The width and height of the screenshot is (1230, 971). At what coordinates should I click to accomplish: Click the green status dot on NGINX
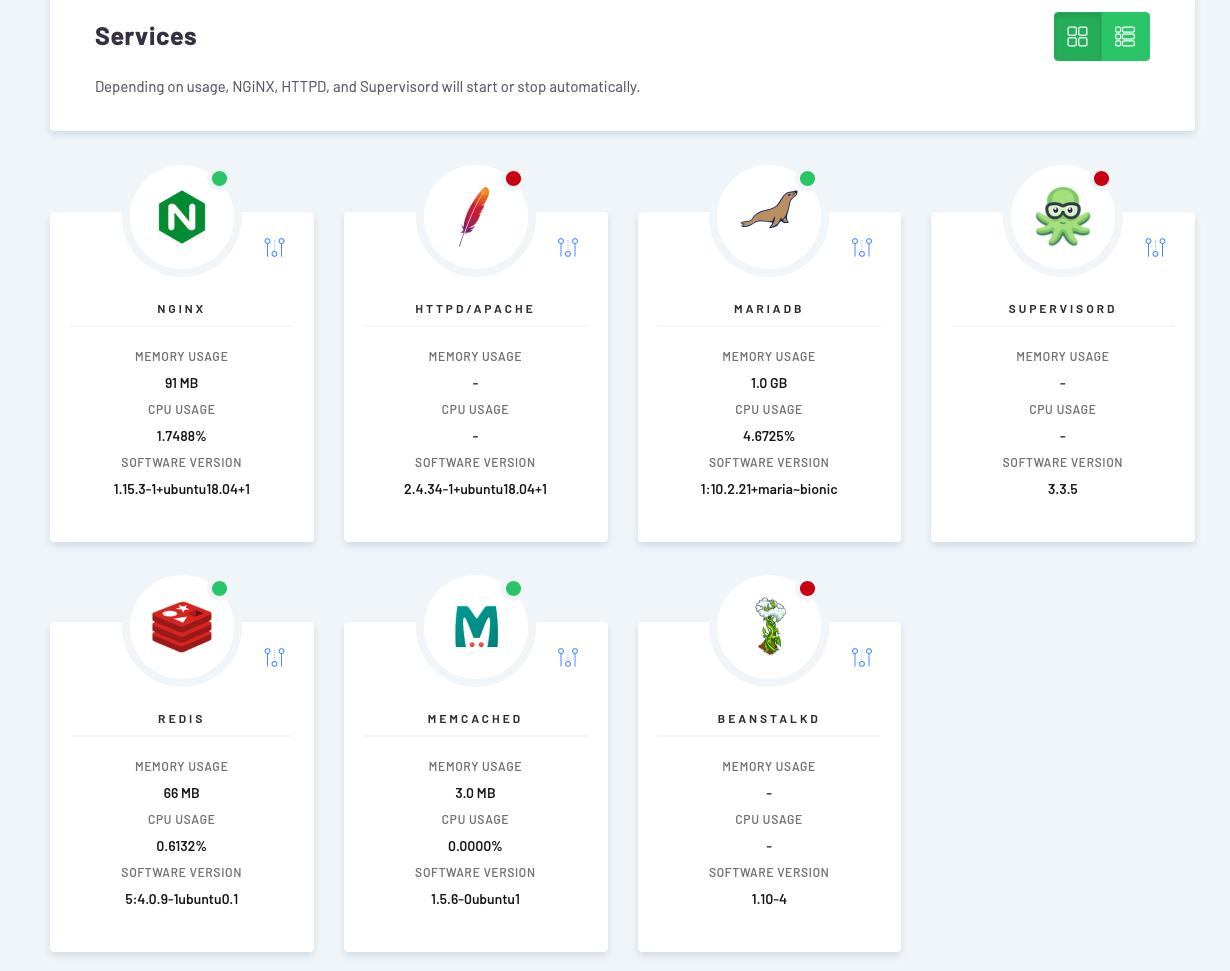[220, 179]
